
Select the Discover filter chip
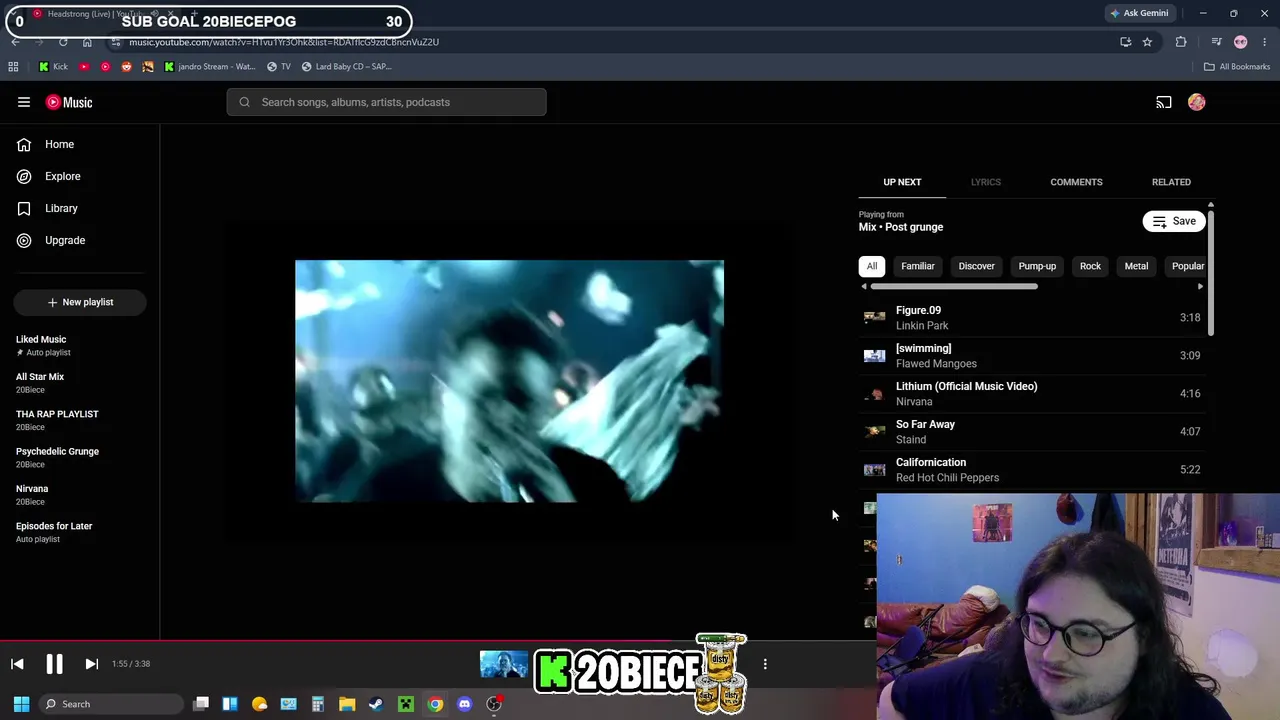(977, 266)
